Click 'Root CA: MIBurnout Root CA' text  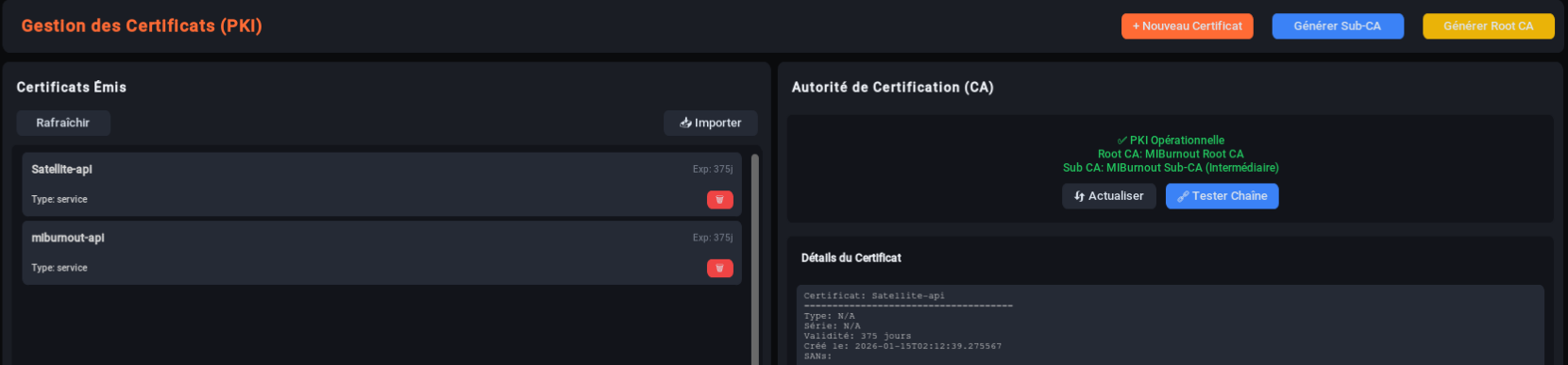pyautogui.click(x=1171, y=154)
